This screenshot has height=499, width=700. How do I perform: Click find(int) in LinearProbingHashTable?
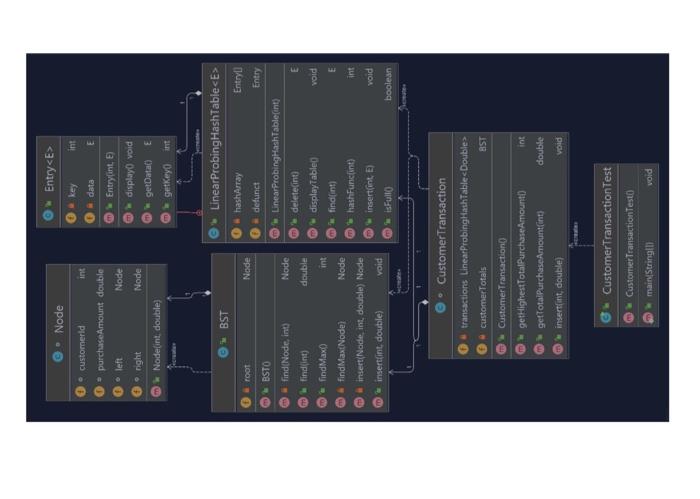pyautogui.click(x=331, y=197)
